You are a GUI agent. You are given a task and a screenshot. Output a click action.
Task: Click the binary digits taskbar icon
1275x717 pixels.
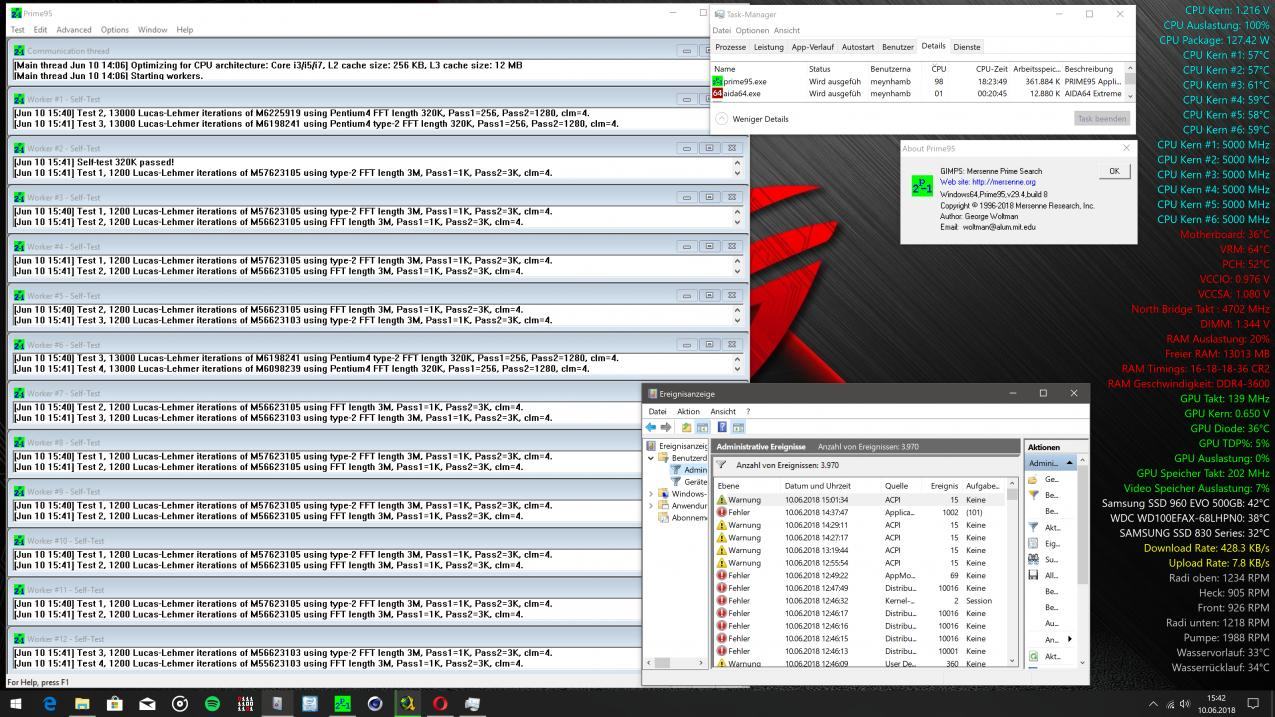245,703
